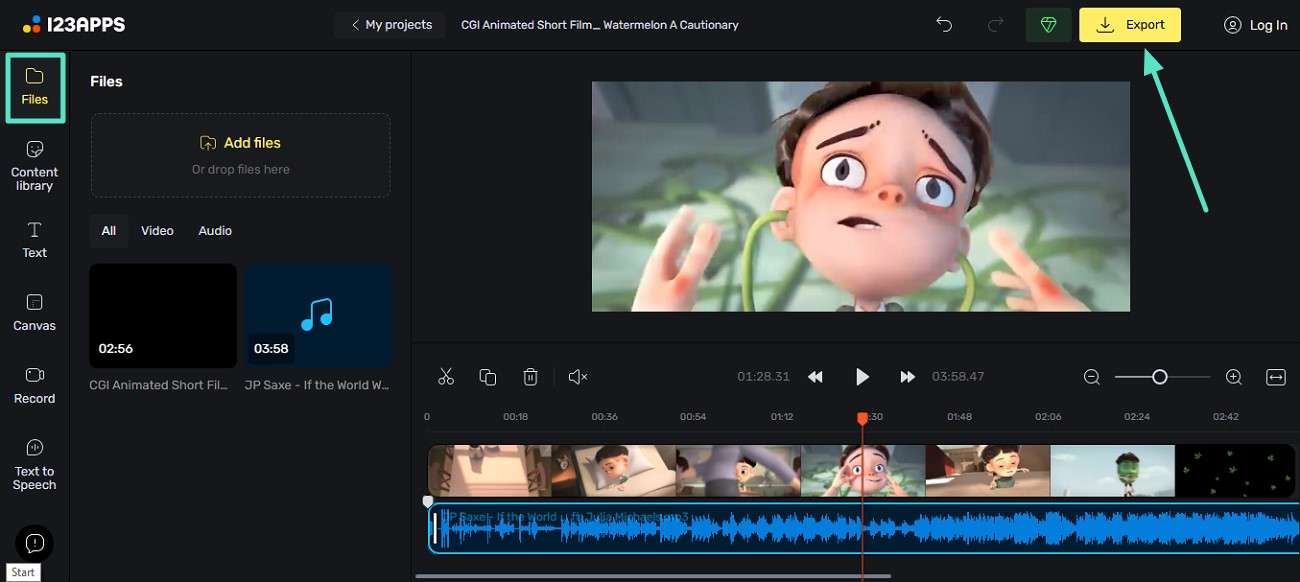The image size is (1300, 582).
Task: Open the Content library panel
Action: coord(35,165)
